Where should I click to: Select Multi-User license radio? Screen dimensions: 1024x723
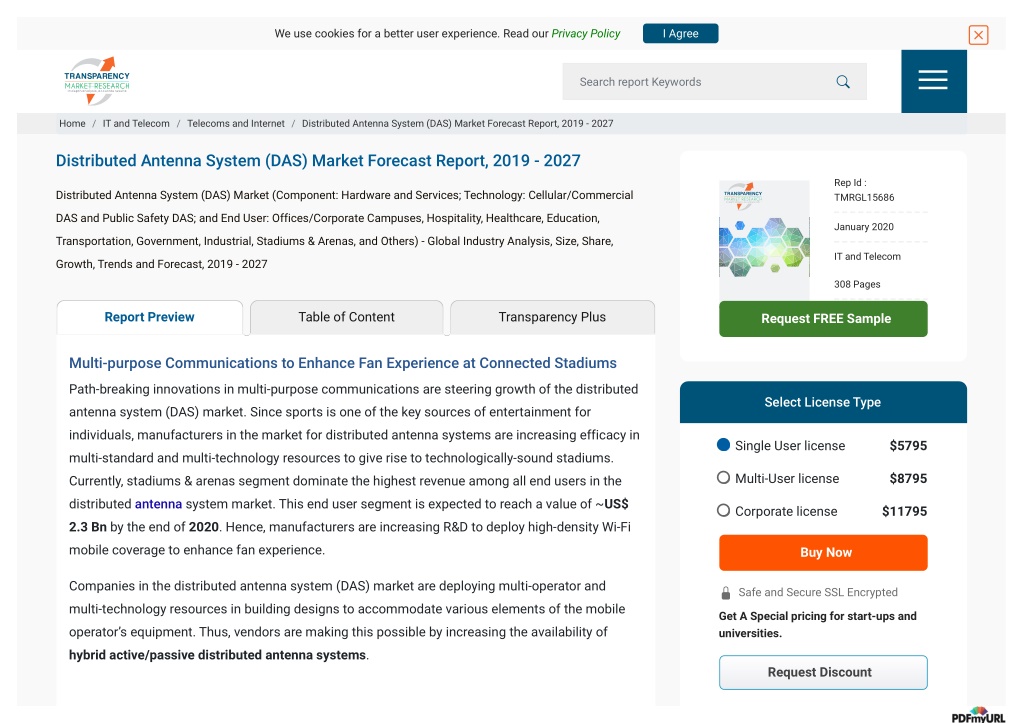(x=723, y=477)
